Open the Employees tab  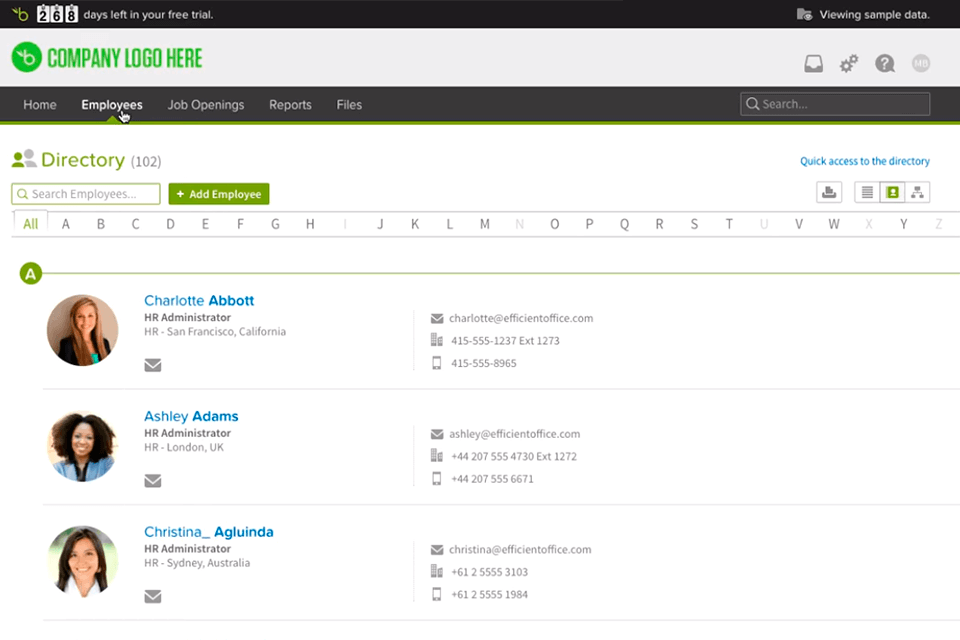pos(112,105)
